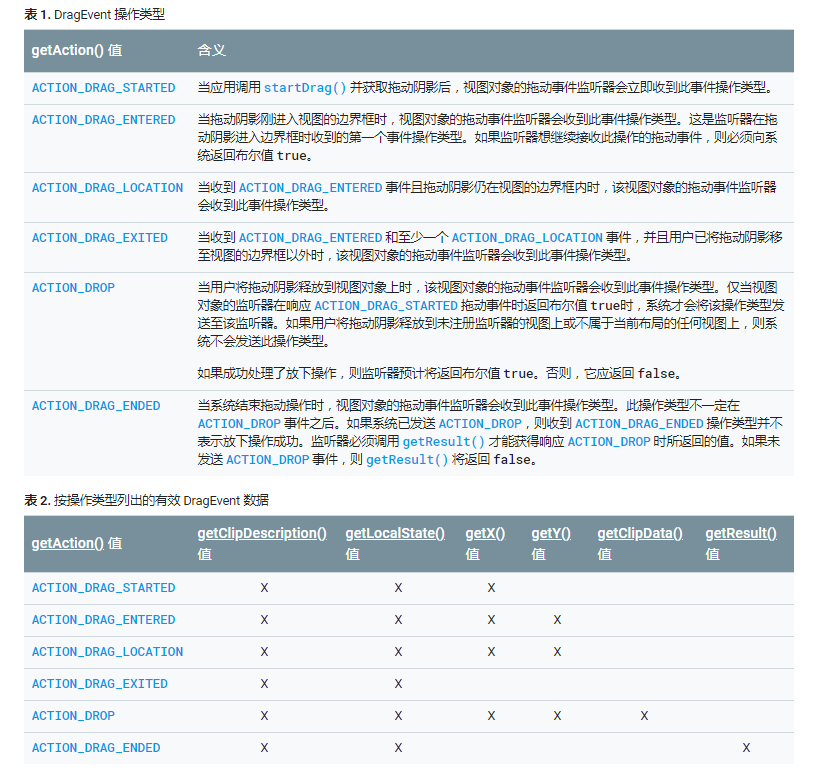Click getResult() after '监听器必须调用' text
This screenshot has width=816, height=774.
(x=443, y=441)
